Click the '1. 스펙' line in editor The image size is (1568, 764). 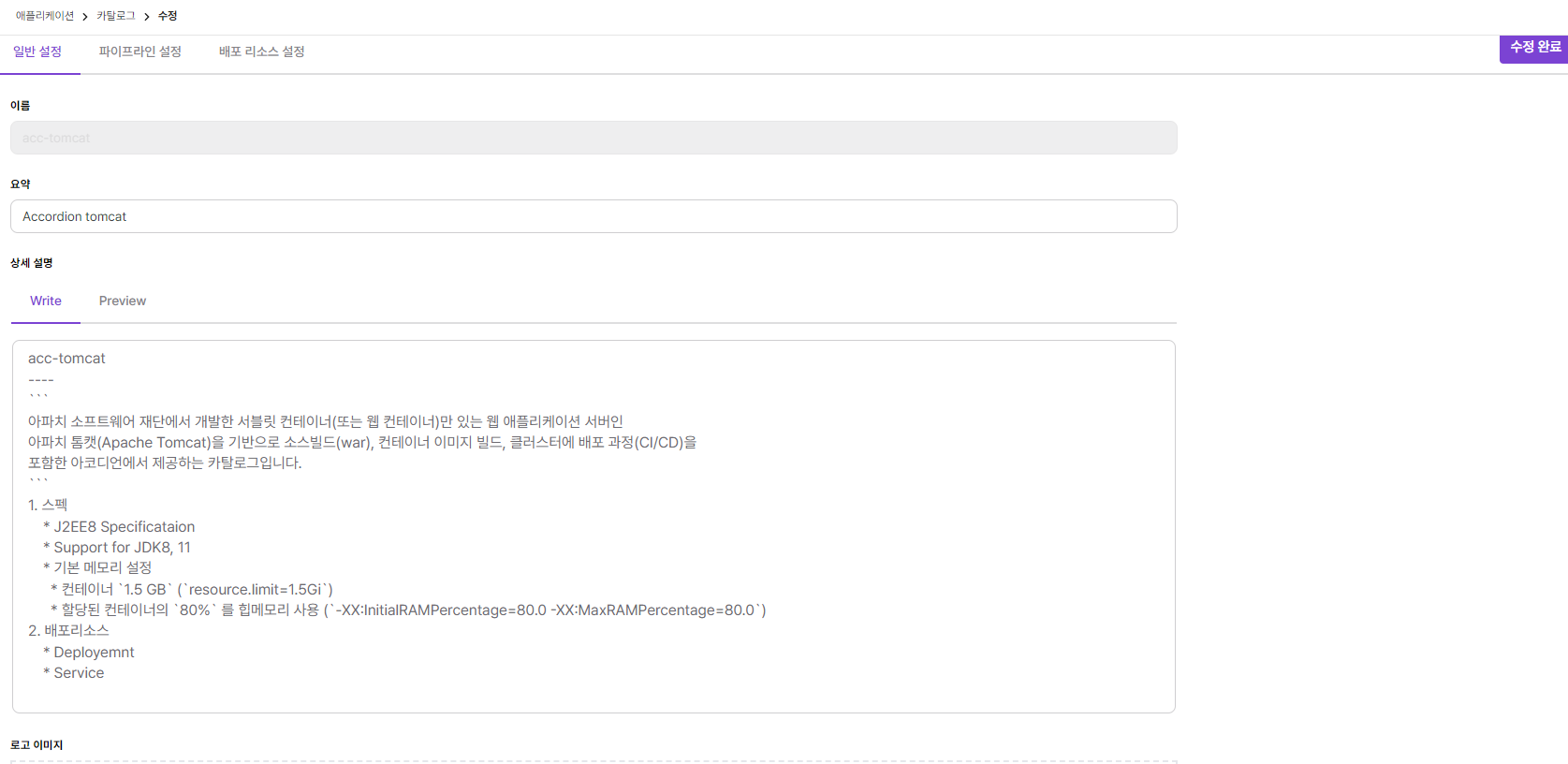[48, 505]
